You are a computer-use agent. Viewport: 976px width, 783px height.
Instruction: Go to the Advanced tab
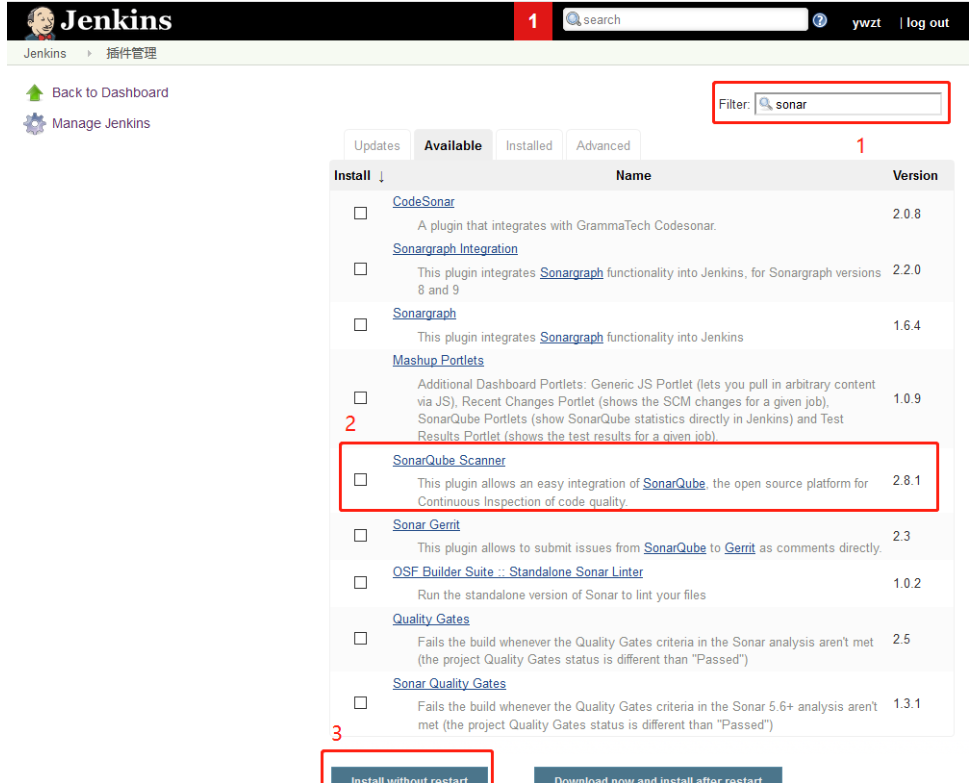pos(603,146)
